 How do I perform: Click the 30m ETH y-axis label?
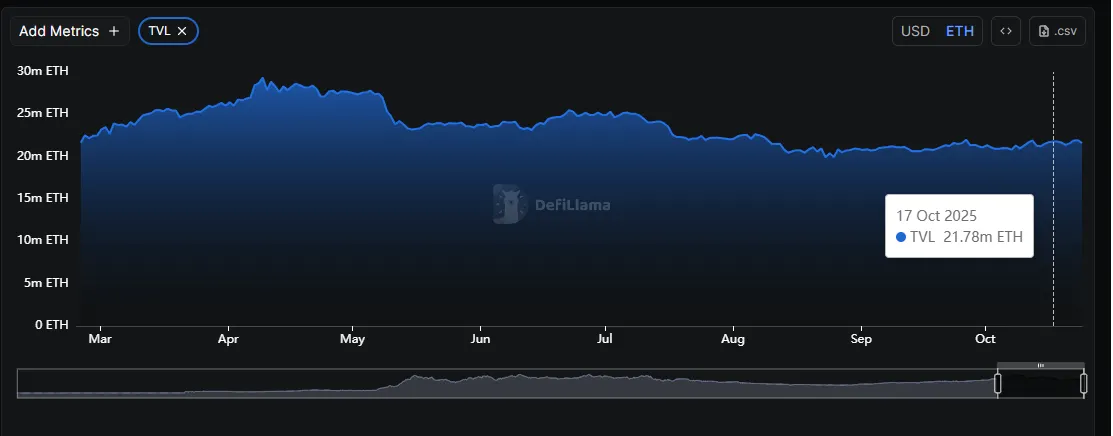point(42,71)
